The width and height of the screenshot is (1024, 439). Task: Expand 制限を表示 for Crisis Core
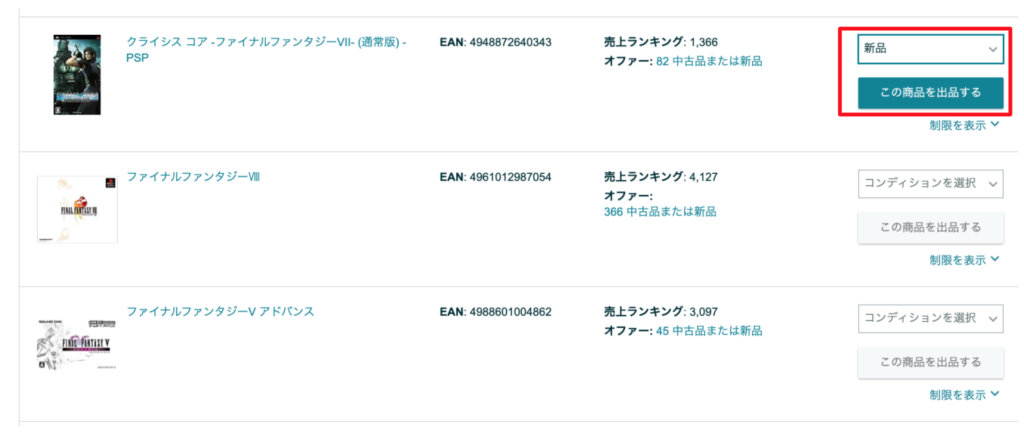coord(964,125)
